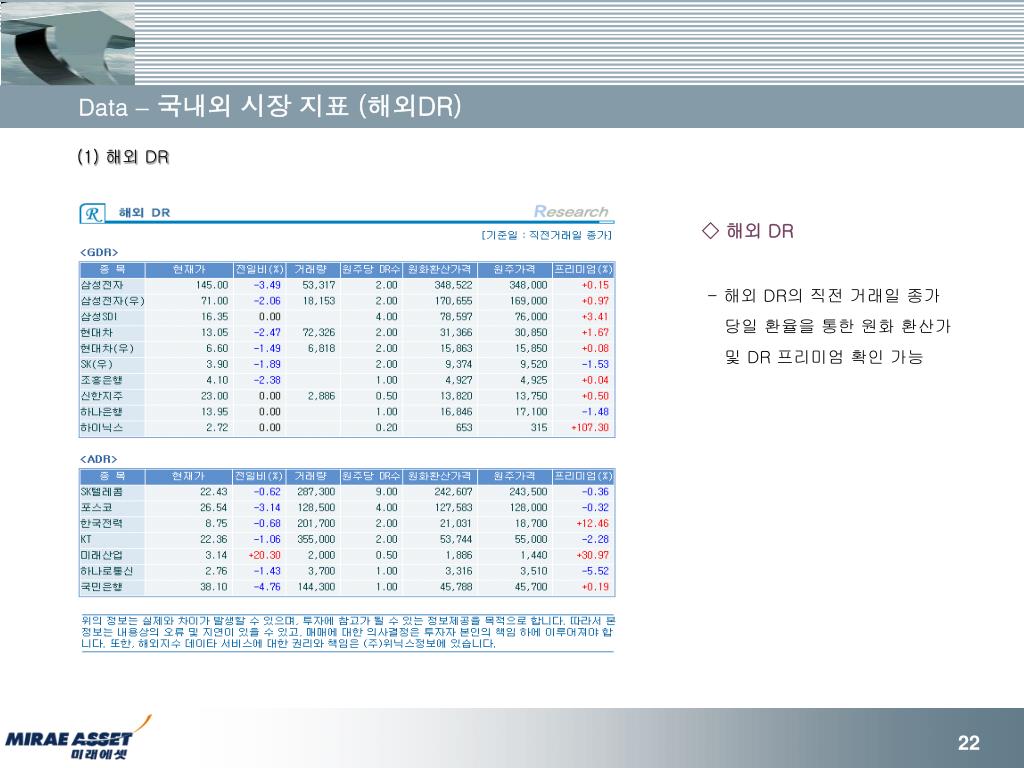Click the '프리미엄(%)' header in GDR table
Viewport: 1024px width, 768px height.
pos(583,269)
